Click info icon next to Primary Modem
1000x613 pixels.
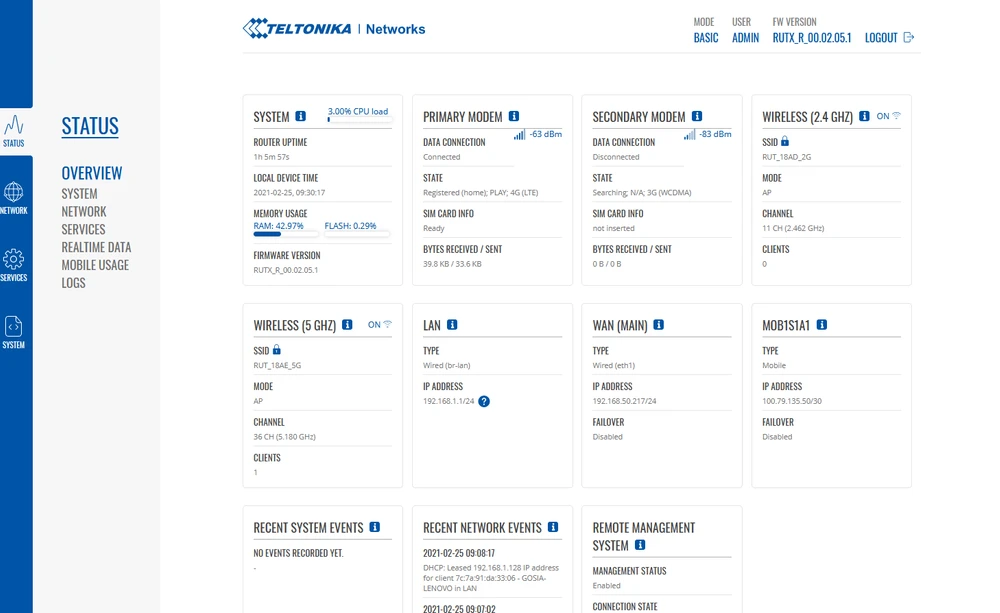pyautogui.click(x=514, y=117)
